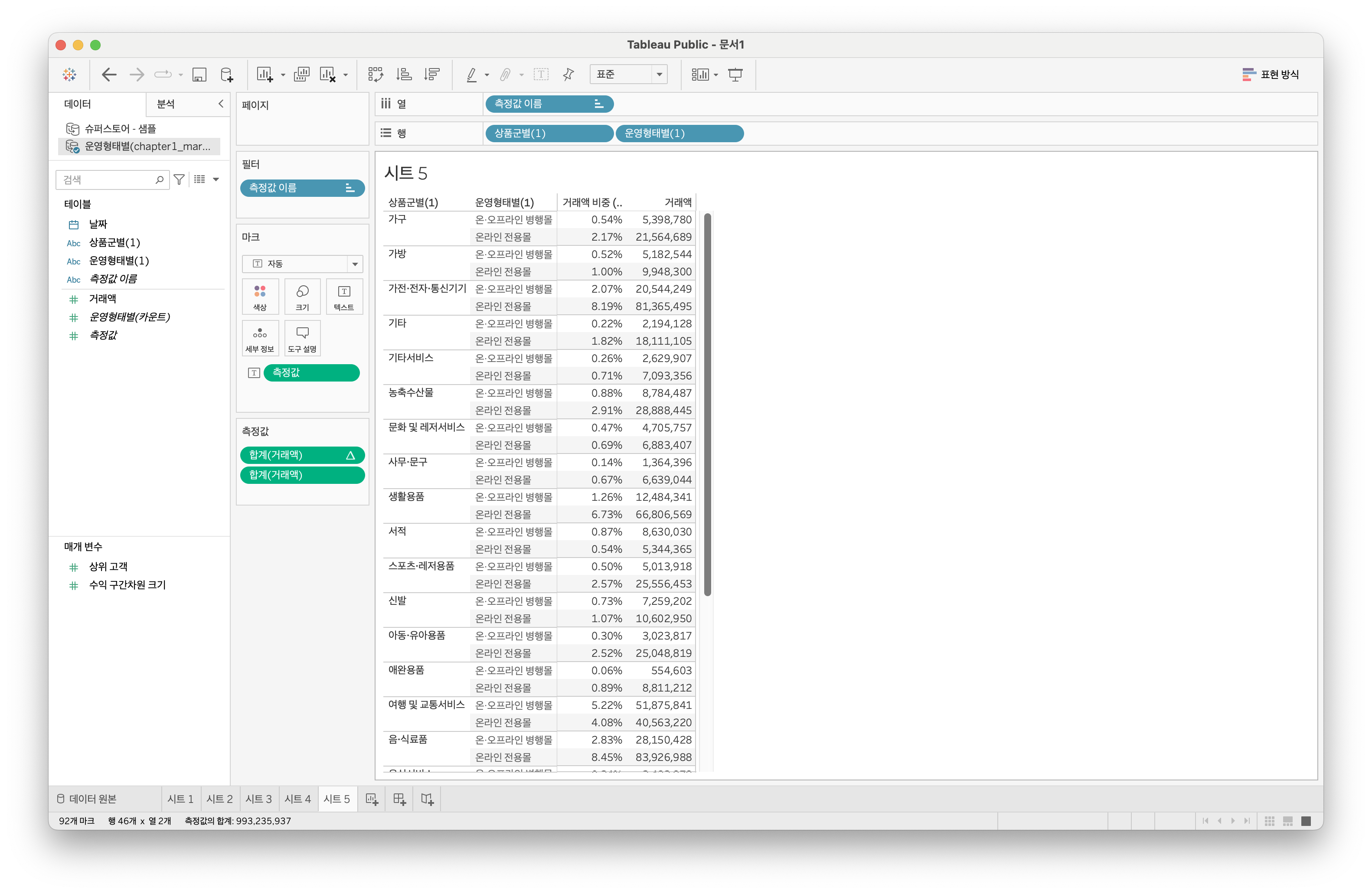Open the Color card in Marks
The width and height of the screenshot is (1372, 894).
click(260, 296)
